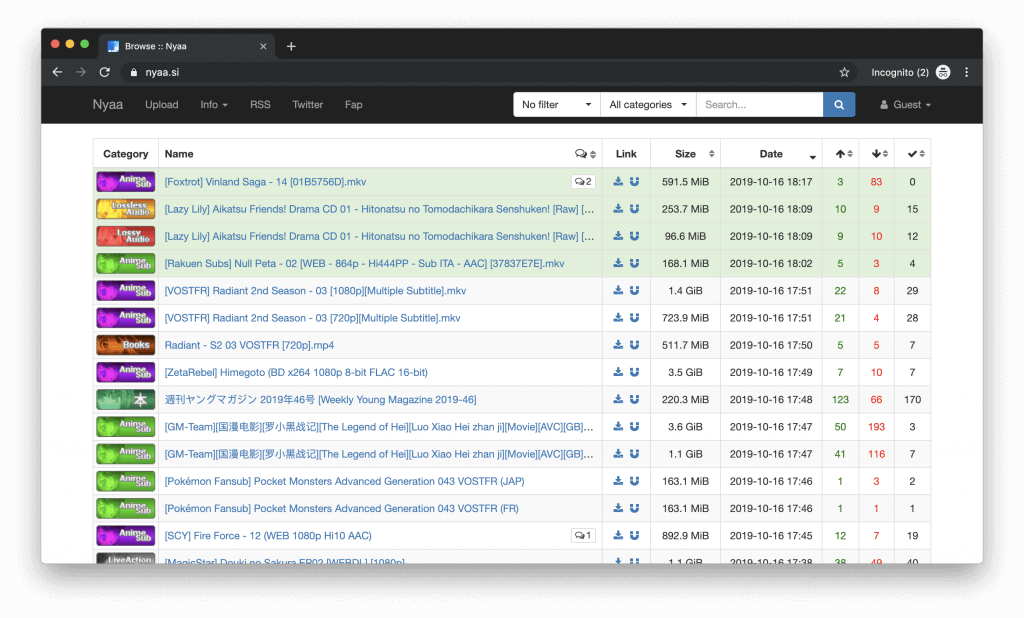Open Foxtrot Vinland Saga - 14 torrent page

265,182
